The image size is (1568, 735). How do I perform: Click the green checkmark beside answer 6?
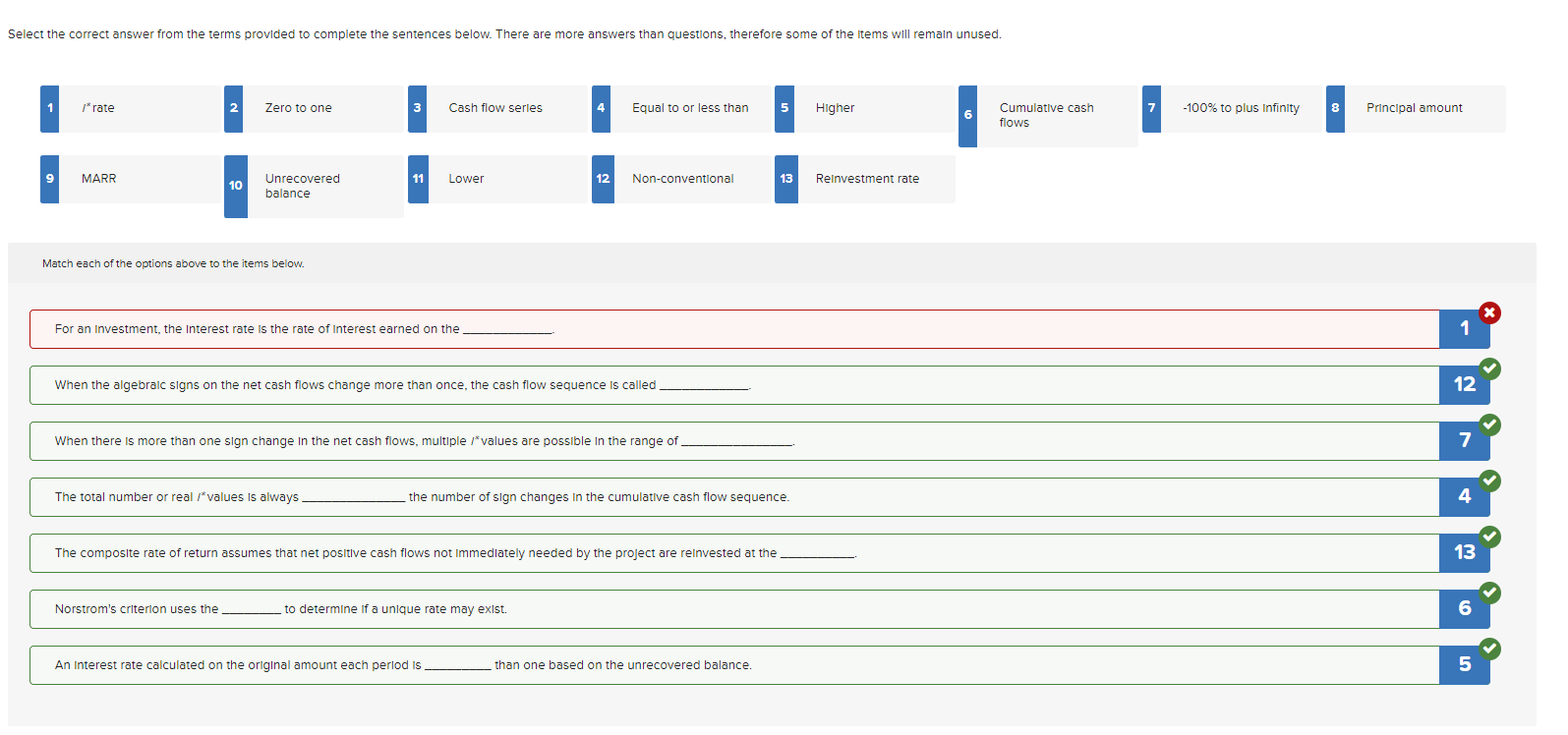click(1490, 593)
